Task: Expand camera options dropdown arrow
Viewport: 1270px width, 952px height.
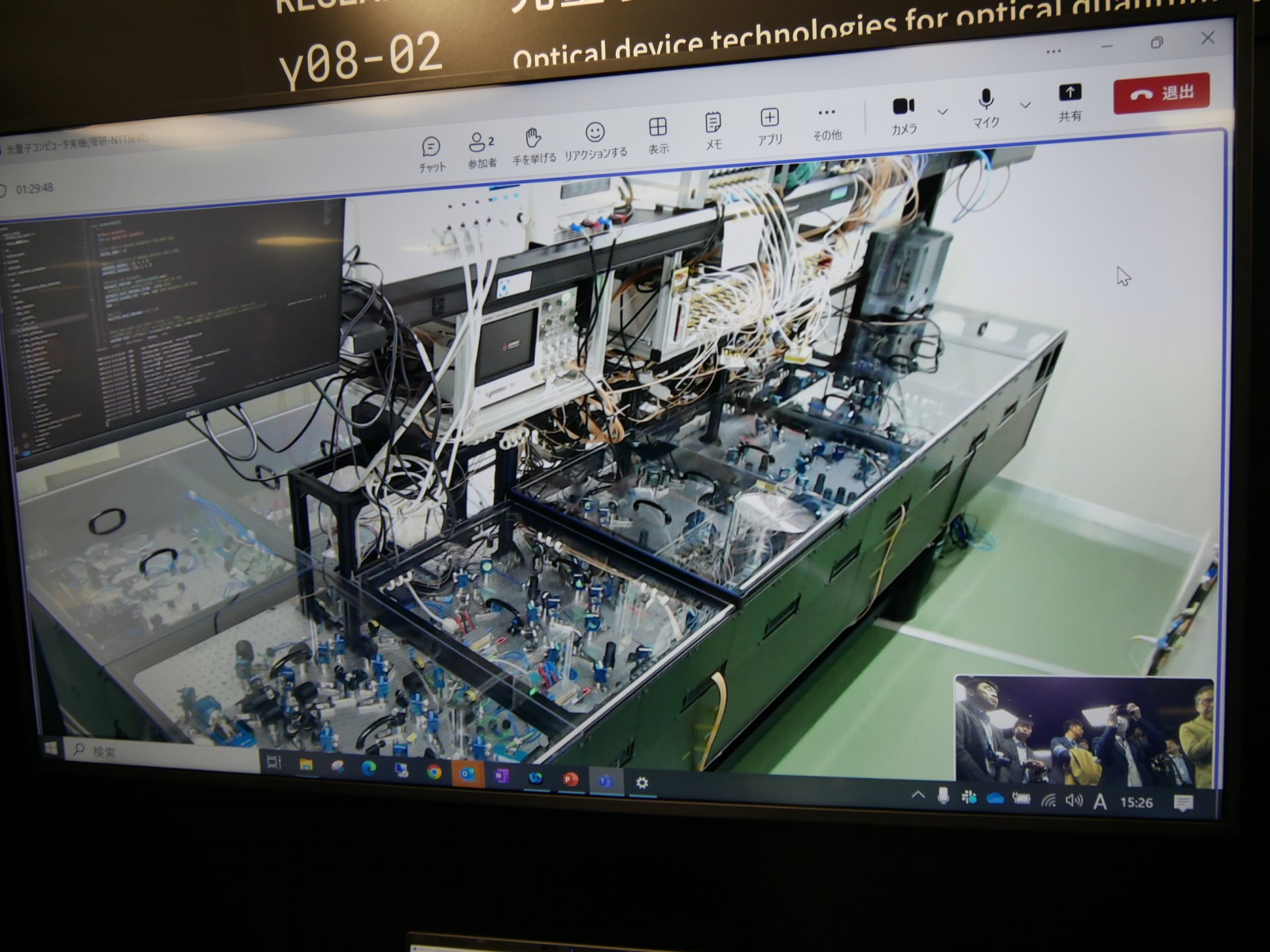Action: [942, 112]
